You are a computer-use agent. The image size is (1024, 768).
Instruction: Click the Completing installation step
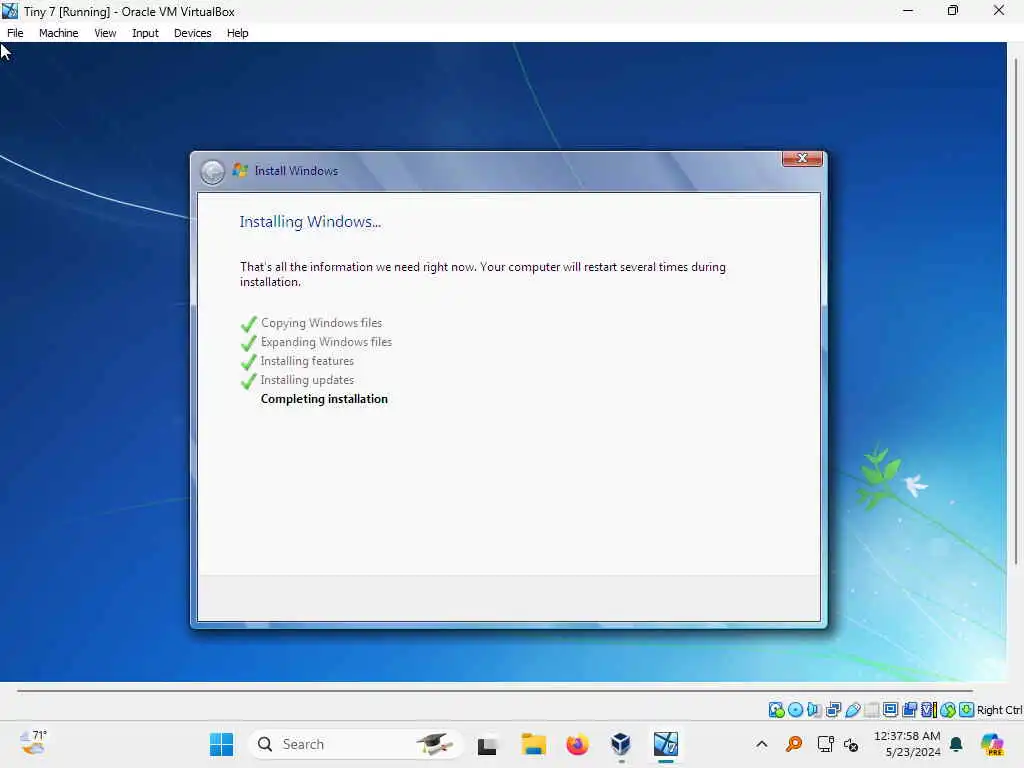pos(324,398)
